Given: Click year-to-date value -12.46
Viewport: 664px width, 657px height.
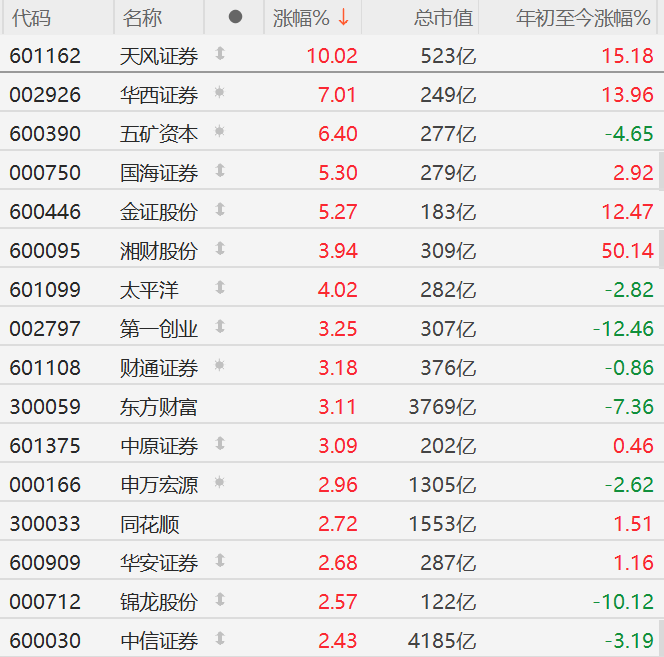Looking at the screenshot, I should pyautogui.click(x=623, y=329).
